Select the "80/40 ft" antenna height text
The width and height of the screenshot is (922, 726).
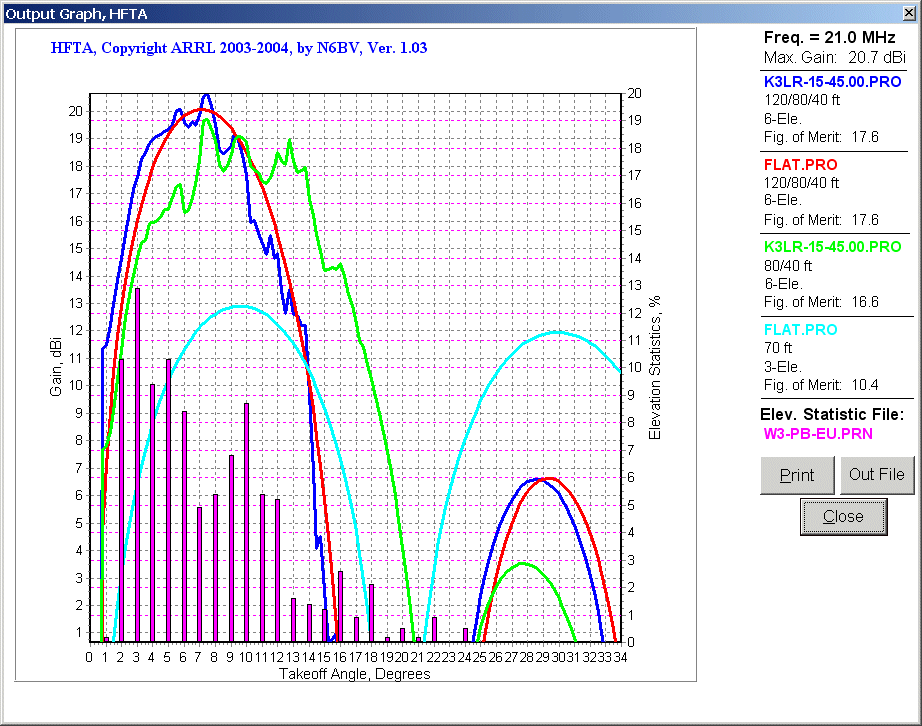[x=788, y=266]
